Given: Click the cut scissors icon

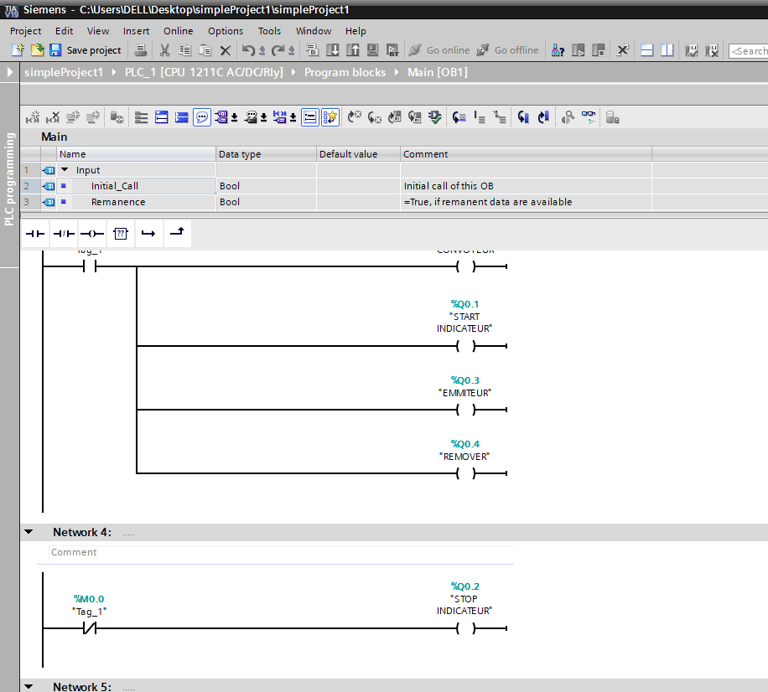Looking at the screenshot, I should (164, 50).
